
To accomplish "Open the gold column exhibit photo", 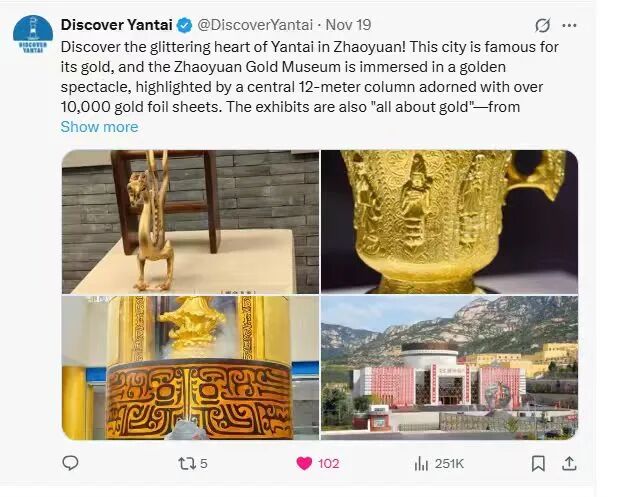I will pyautogui.click(x=190, y=368).
